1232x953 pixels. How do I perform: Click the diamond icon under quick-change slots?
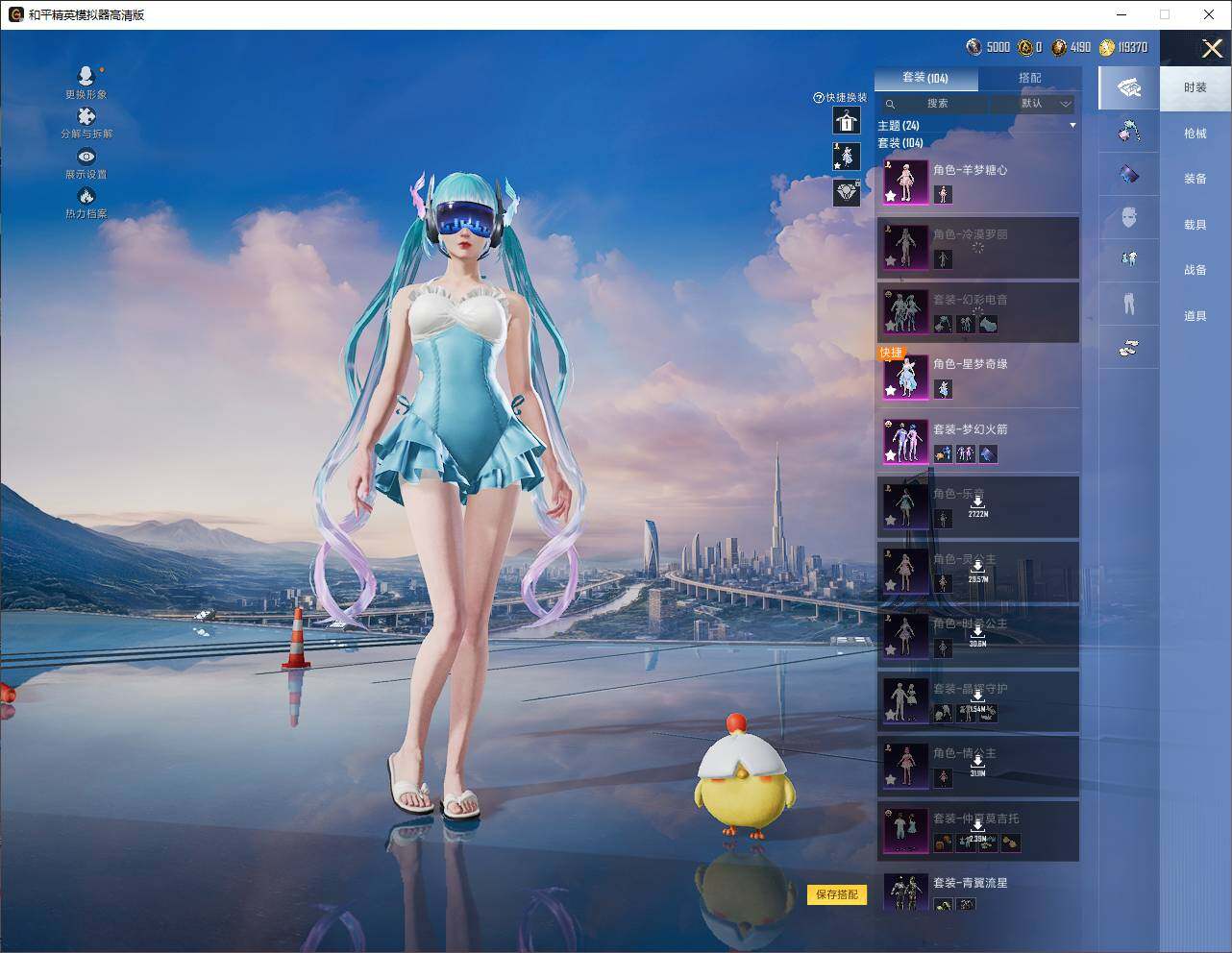click(846, 192)
